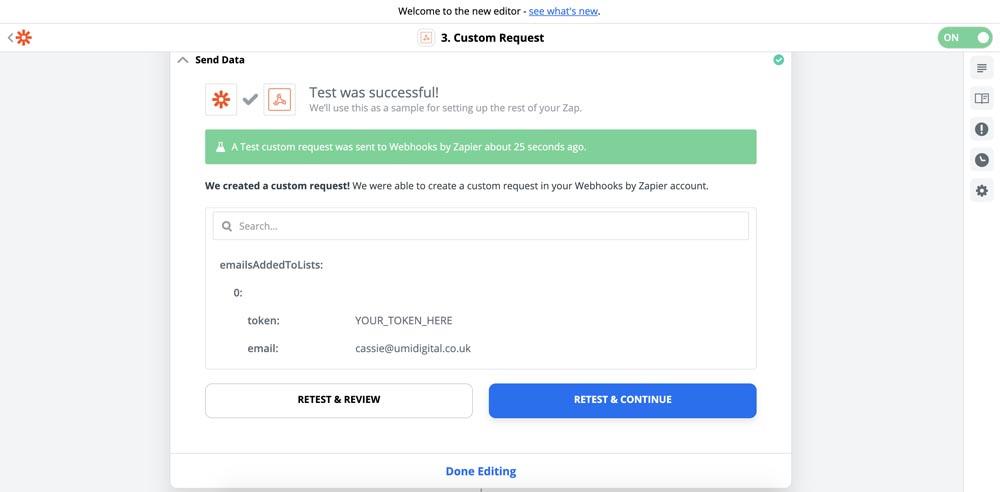Go back using the left chevron arrow
The height and width of the screenshot is (492, 1000).
coord(10,38)
